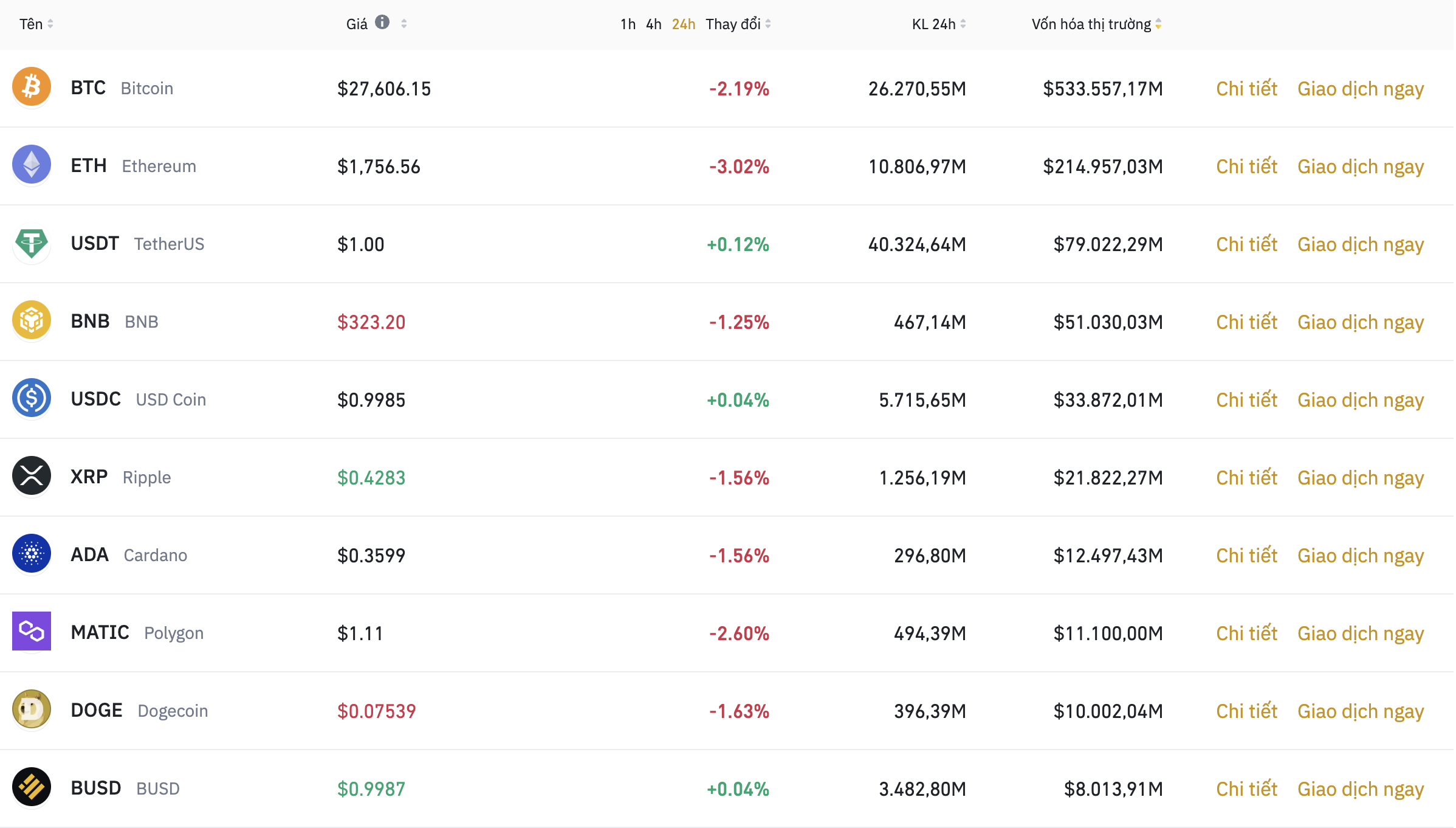Screen dimensions: 1456x828
Task: Sort by price using Giá arrows
Action: pyautogui.click(x=404, y=24)
